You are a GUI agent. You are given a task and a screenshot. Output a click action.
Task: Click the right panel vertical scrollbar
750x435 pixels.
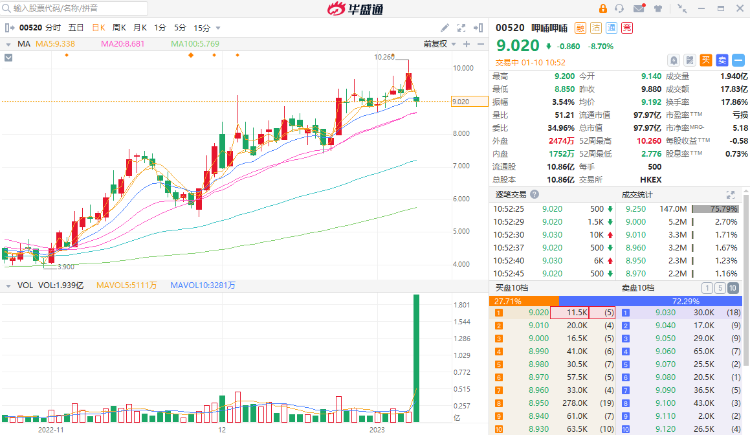(x=746, y=280)
